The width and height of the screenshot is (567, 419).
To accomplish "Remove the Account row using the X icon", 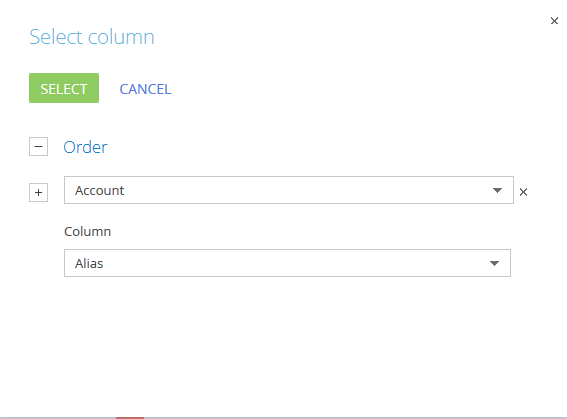I will click(x=523, y=192).
